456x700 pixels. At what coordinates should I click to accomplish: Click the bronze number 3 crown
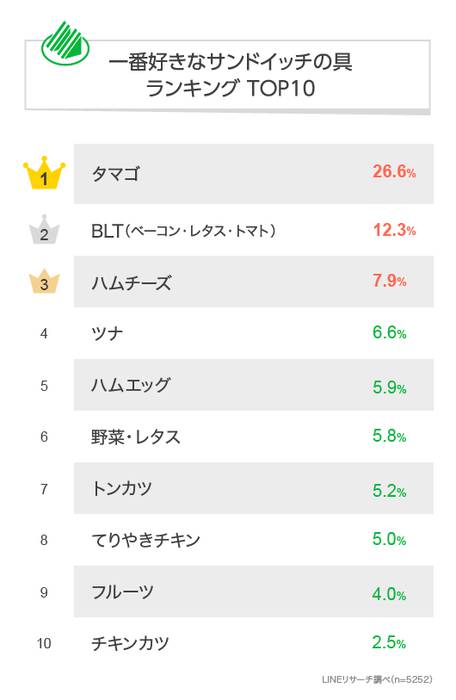44,281
